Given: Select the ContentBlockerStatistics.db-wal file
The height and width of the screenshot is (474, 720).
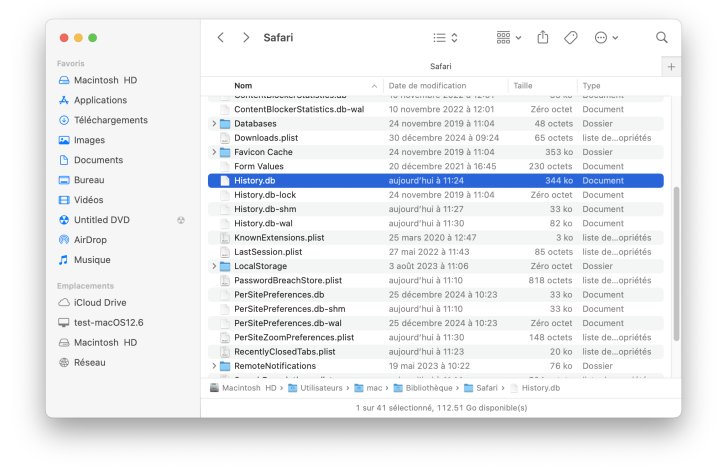Looking at the screenshot, I should [436, 109].
